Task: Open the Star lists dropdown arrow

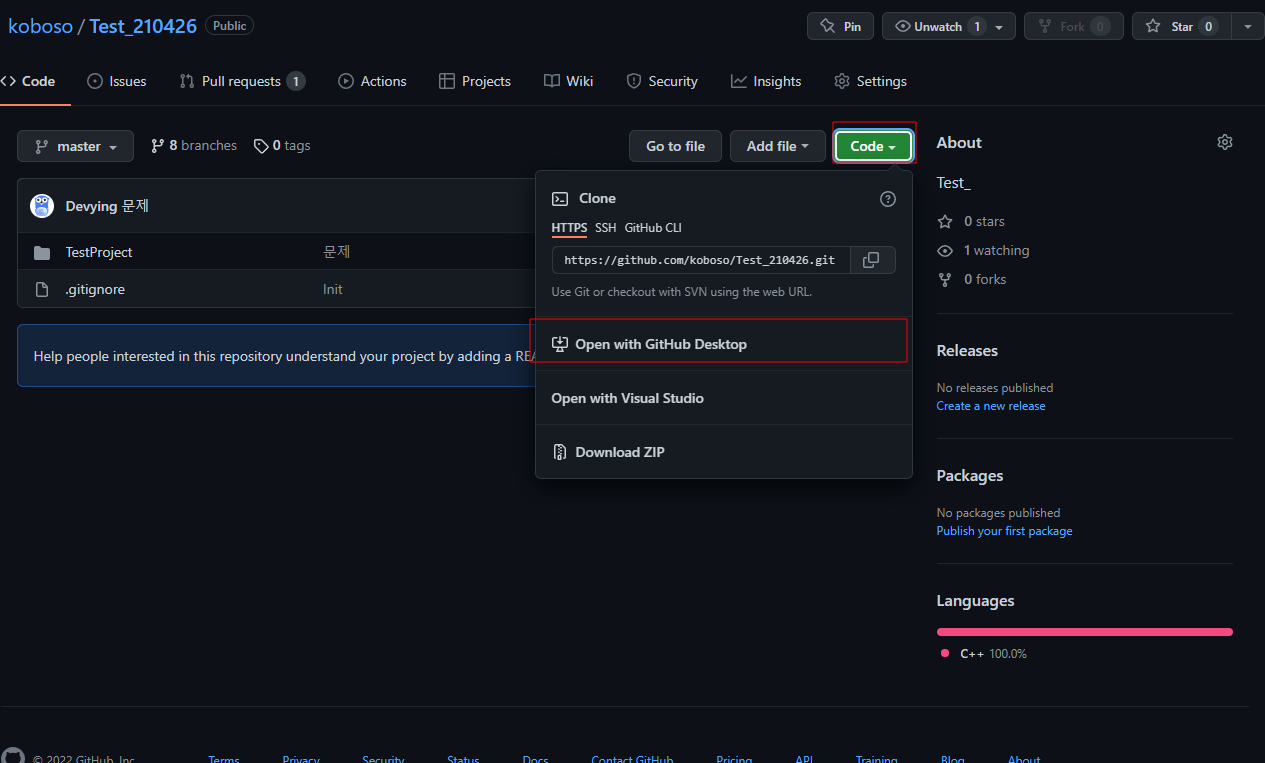Action: [x=1247, y=26]
